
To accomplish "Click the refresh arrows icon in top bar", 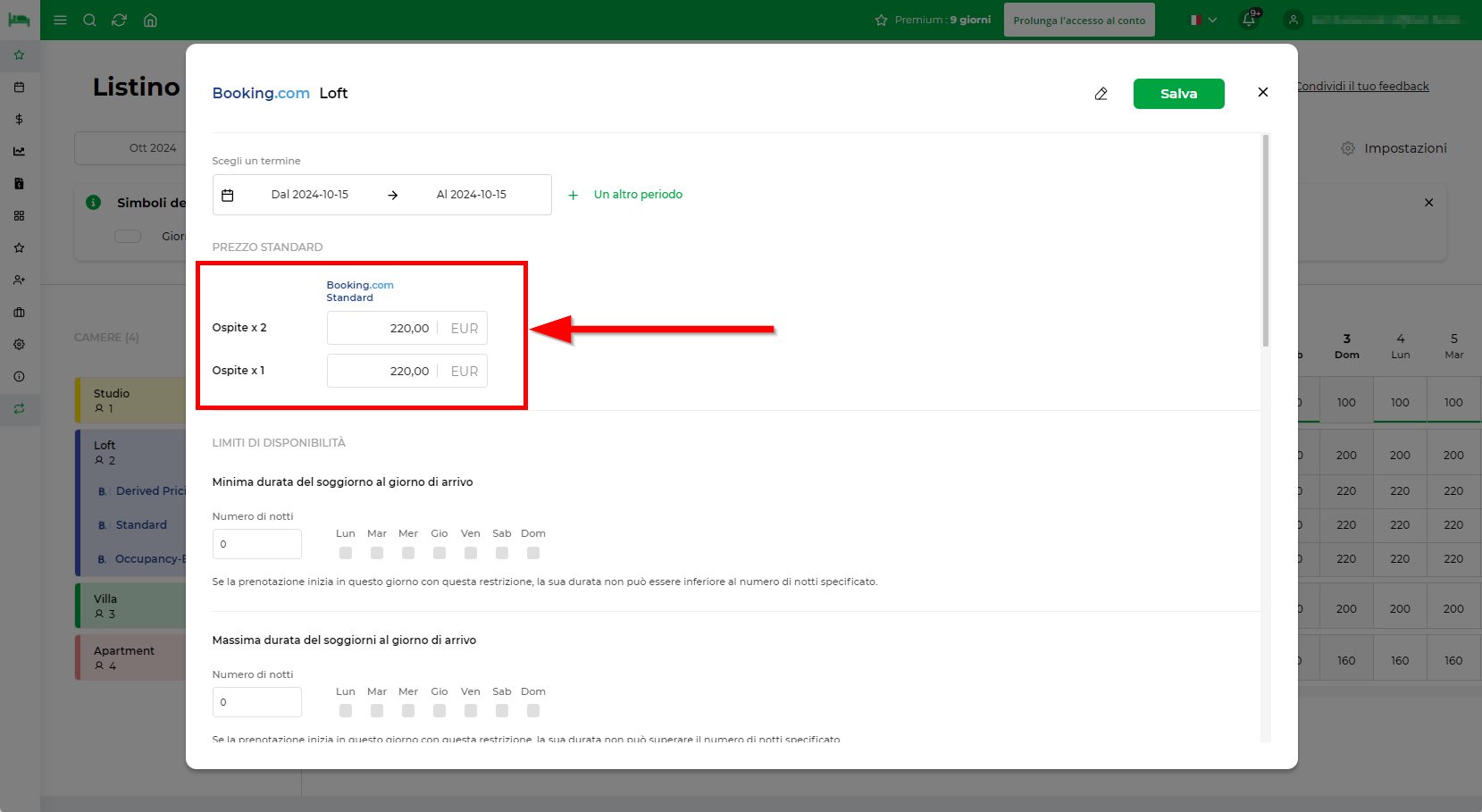I will [x=119, y=20].
